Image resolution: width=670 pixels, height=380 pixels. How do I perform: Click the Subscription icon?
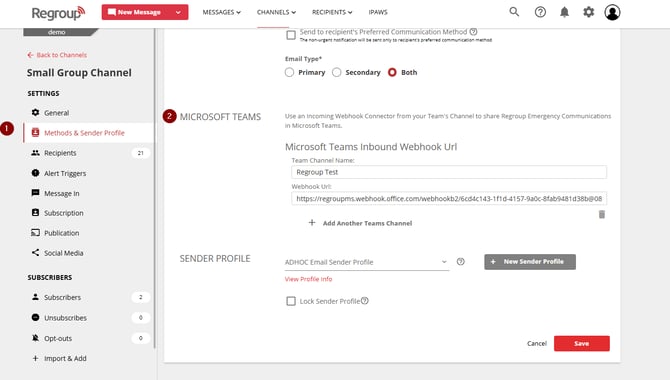pyautogui.click(x=35, y=212)
